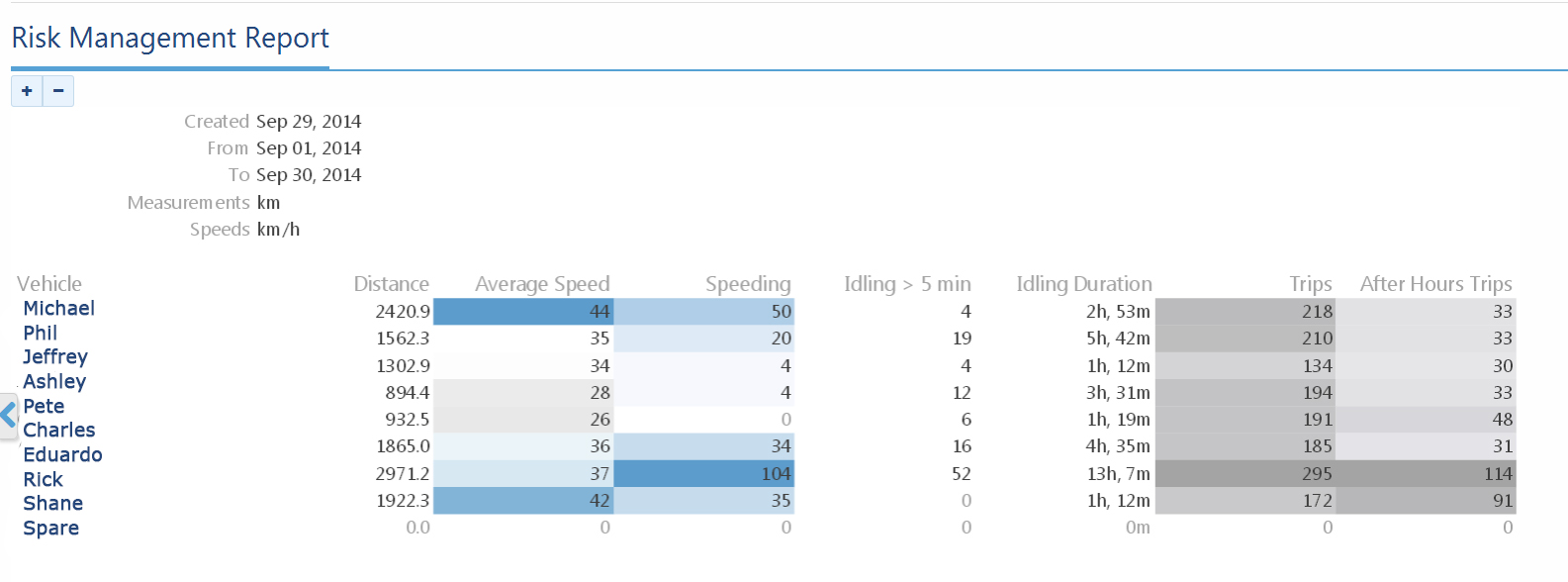Screen dimensions: 1568x582
Task: Click the Idling Duration column header
Action: [1084, 284]
